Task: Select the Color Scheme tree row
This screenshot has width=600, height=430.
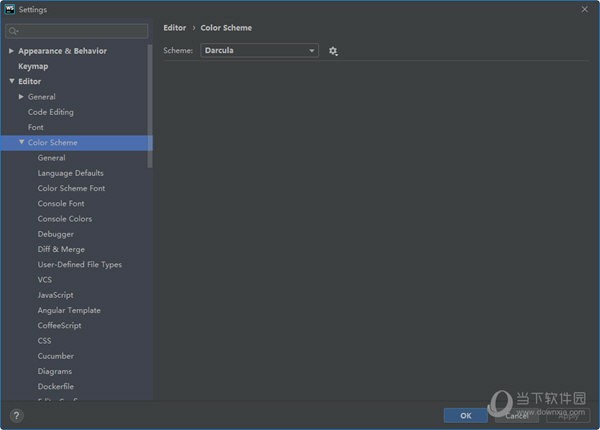Action: pos(77,143)
